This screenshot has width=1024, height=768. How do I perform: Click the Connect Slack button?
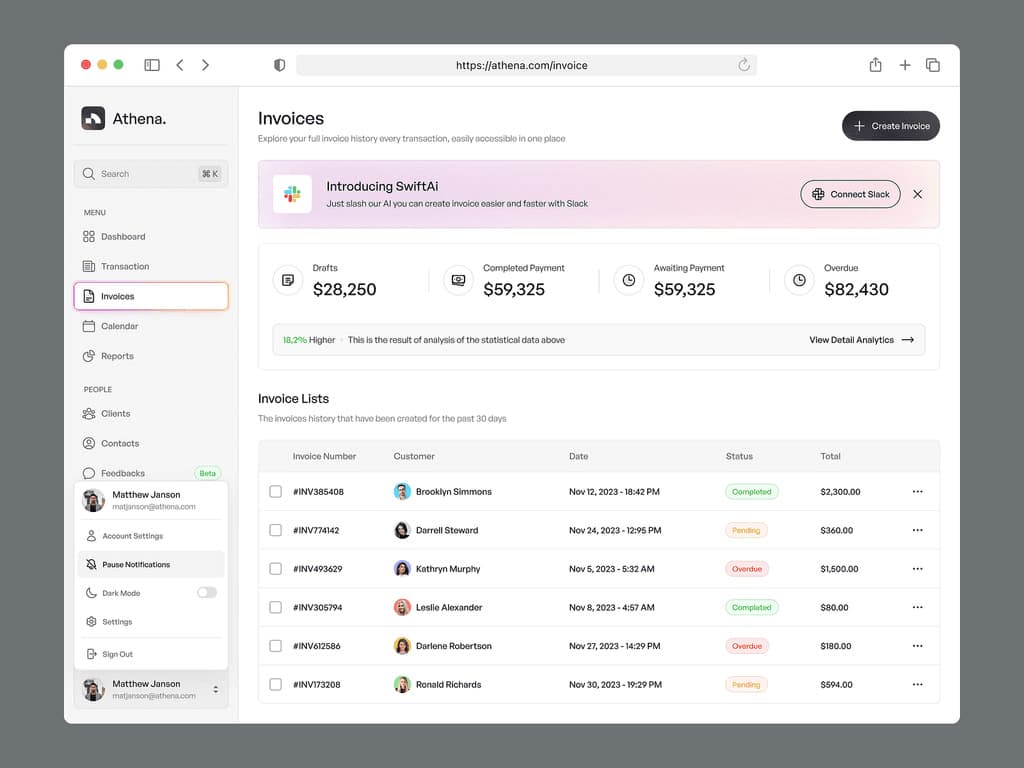pyautogui.click(x=850, y=194)
